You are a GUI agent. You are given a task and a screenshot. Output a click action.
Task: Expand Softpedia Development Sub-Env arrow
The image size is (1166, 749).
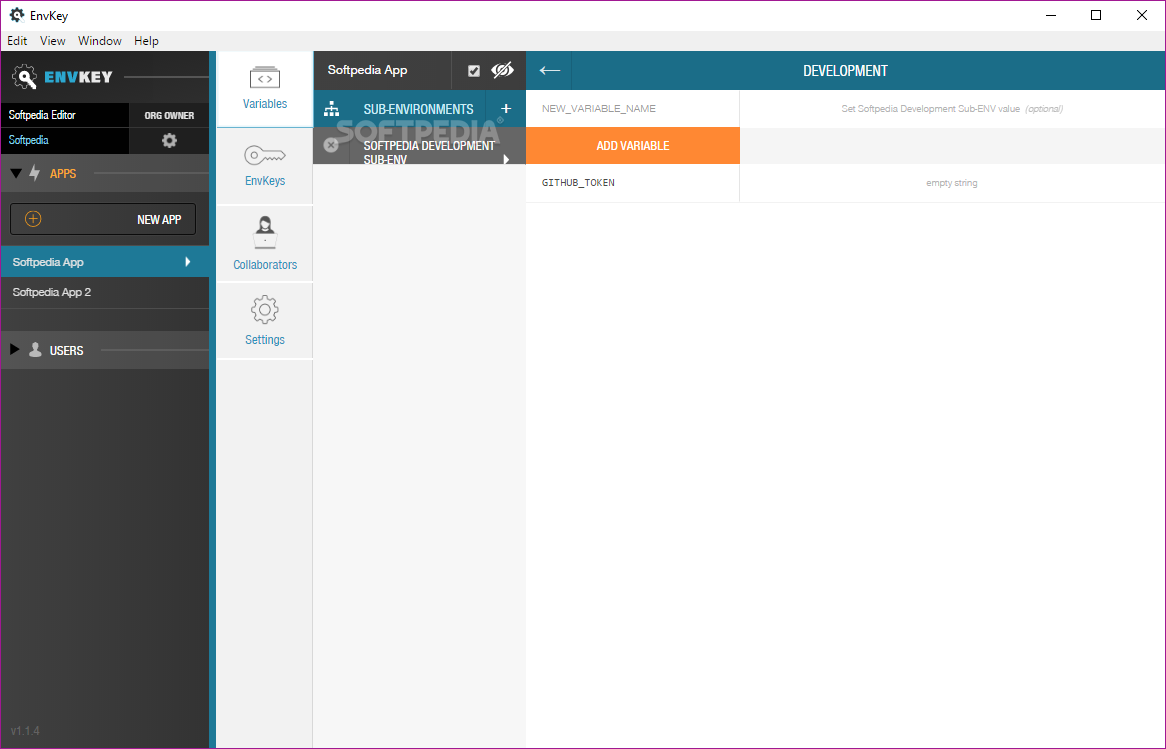pos(506,159)
